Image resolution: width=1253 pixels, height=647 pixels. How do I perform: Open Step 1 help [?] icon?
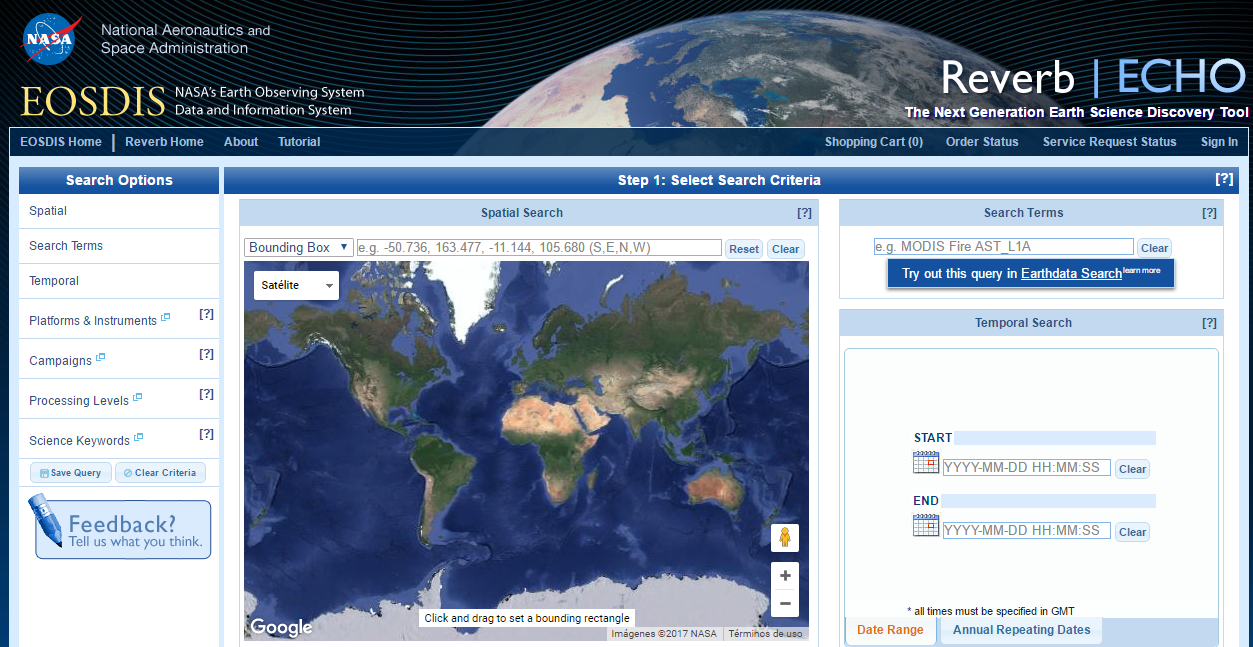(1224, 179)
